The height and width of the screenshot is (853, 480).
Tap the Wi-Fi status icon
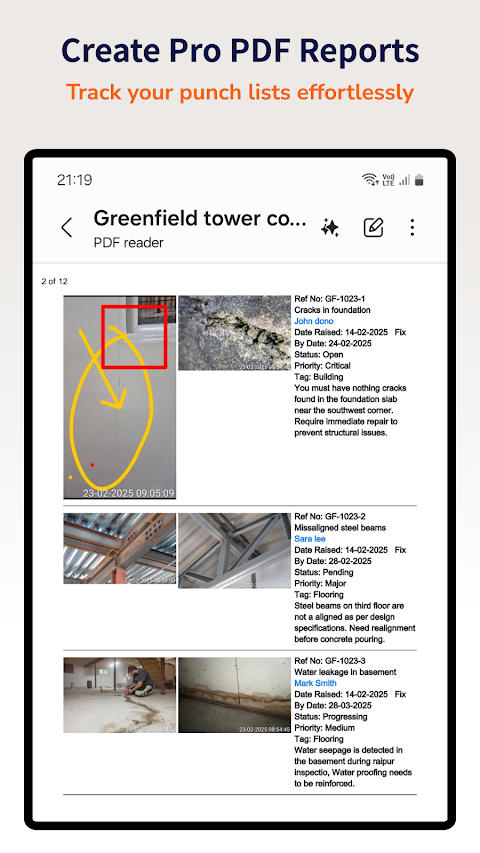click(x=371, y=180)
